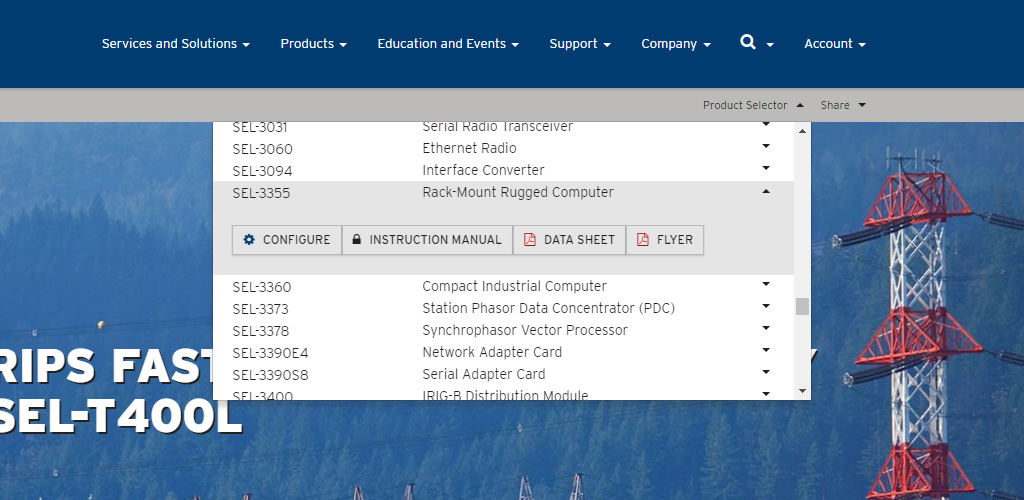The image size is (1024, 500).
Task: Open the Share dropdown
Action: point(843,105)
